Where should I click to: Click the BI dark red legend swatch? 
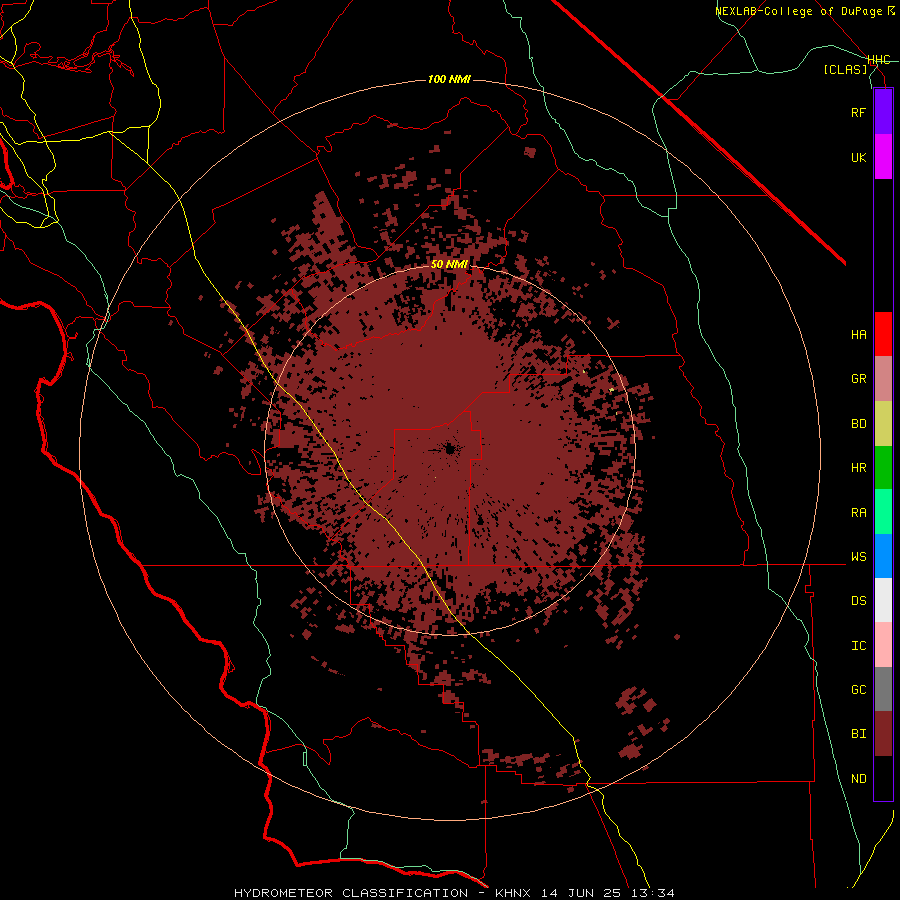click(883, 734)
